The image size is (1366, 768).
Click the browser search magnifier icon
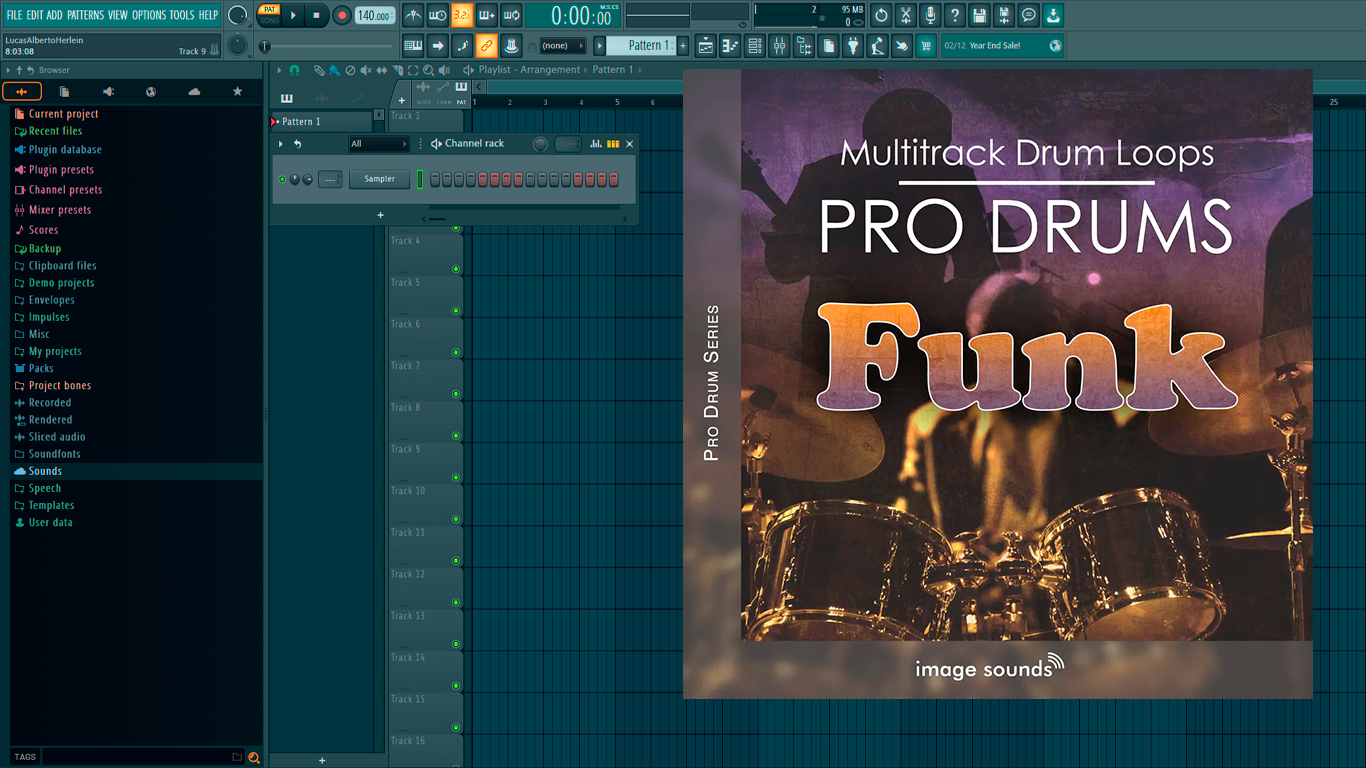pyautogui.click(x=254, y=757)
